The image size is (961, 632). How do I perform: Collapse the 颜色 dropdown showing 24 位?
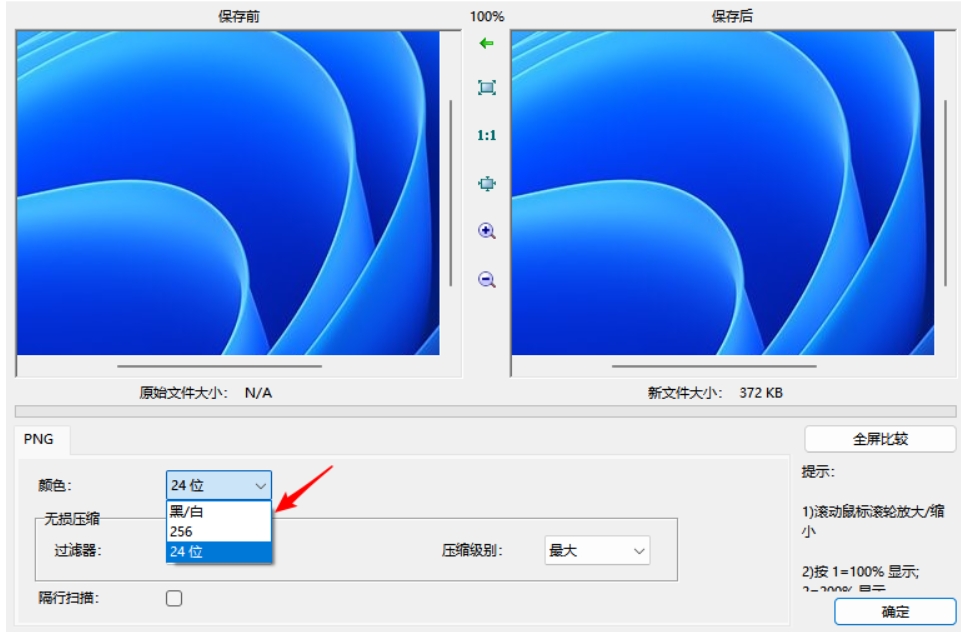(218, 485)
